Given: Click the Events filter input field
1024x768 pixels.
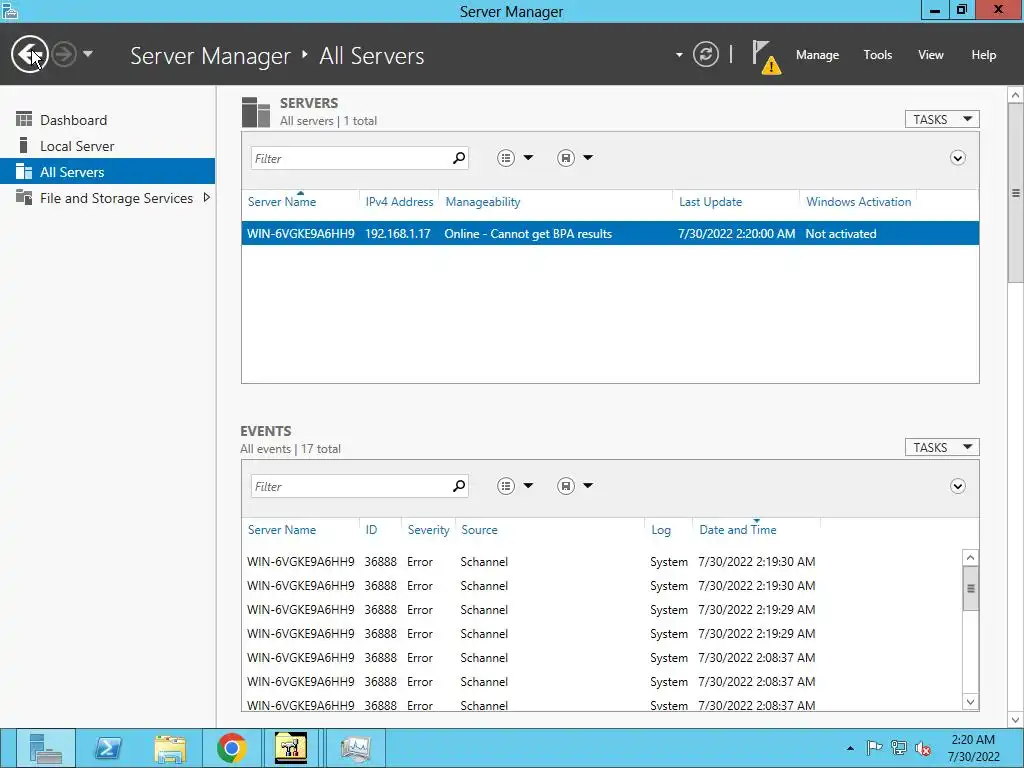Looking at the screenshot, I should coord(350,486).
